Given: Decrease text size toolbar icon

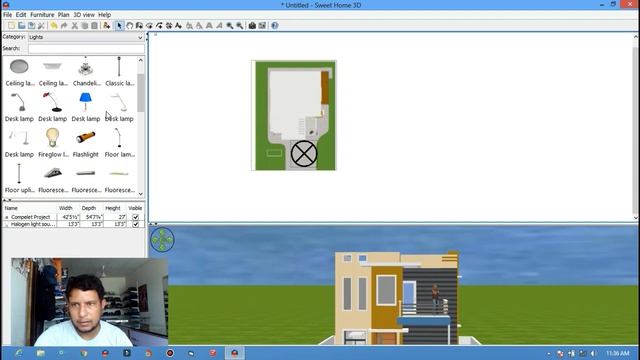Looking at the screenshot, I should coord(199,26).
